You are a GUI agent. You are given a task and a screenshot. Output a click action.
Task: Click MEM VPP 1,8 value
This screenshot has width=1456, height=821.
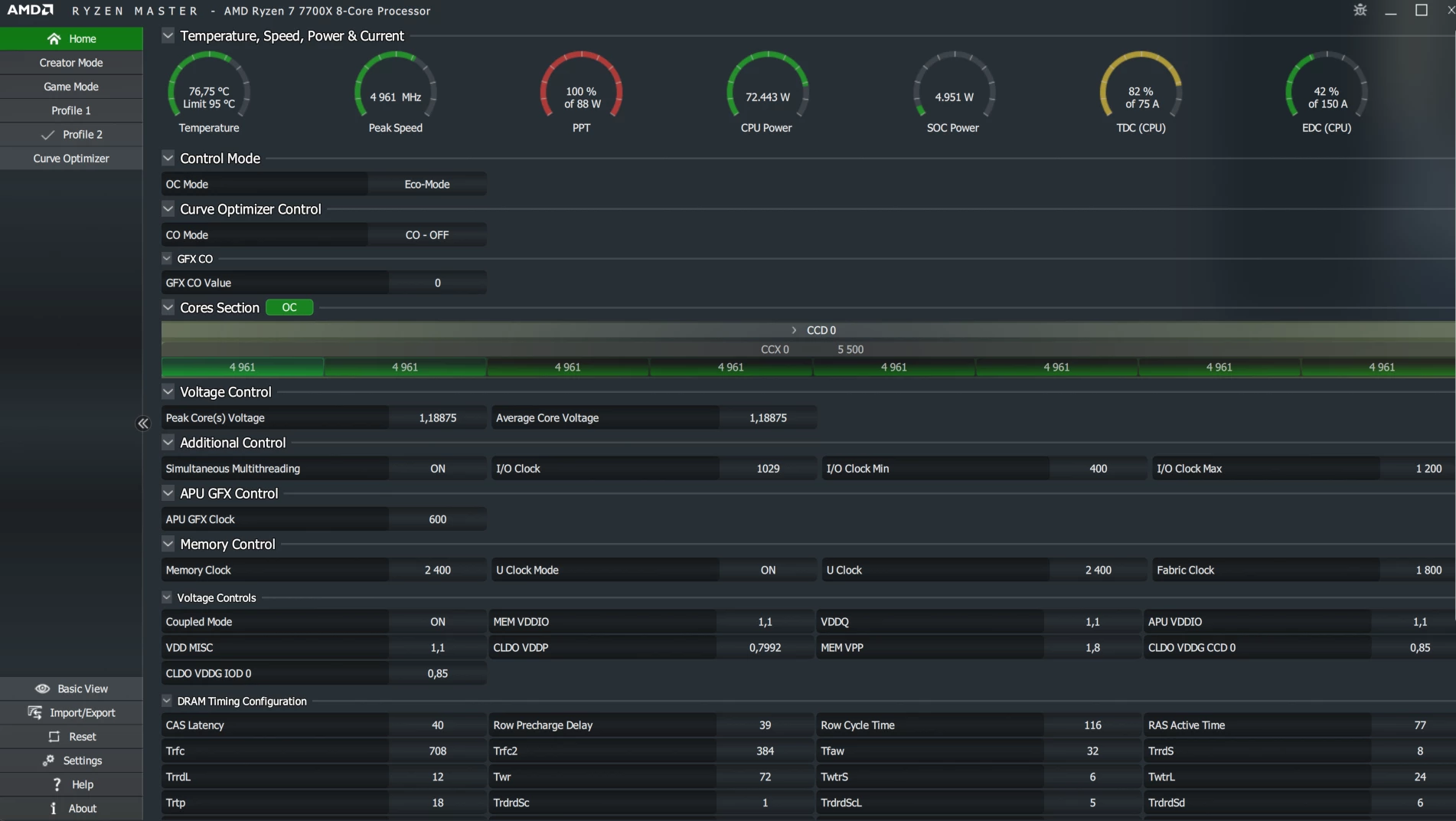tap(1092, 648)
